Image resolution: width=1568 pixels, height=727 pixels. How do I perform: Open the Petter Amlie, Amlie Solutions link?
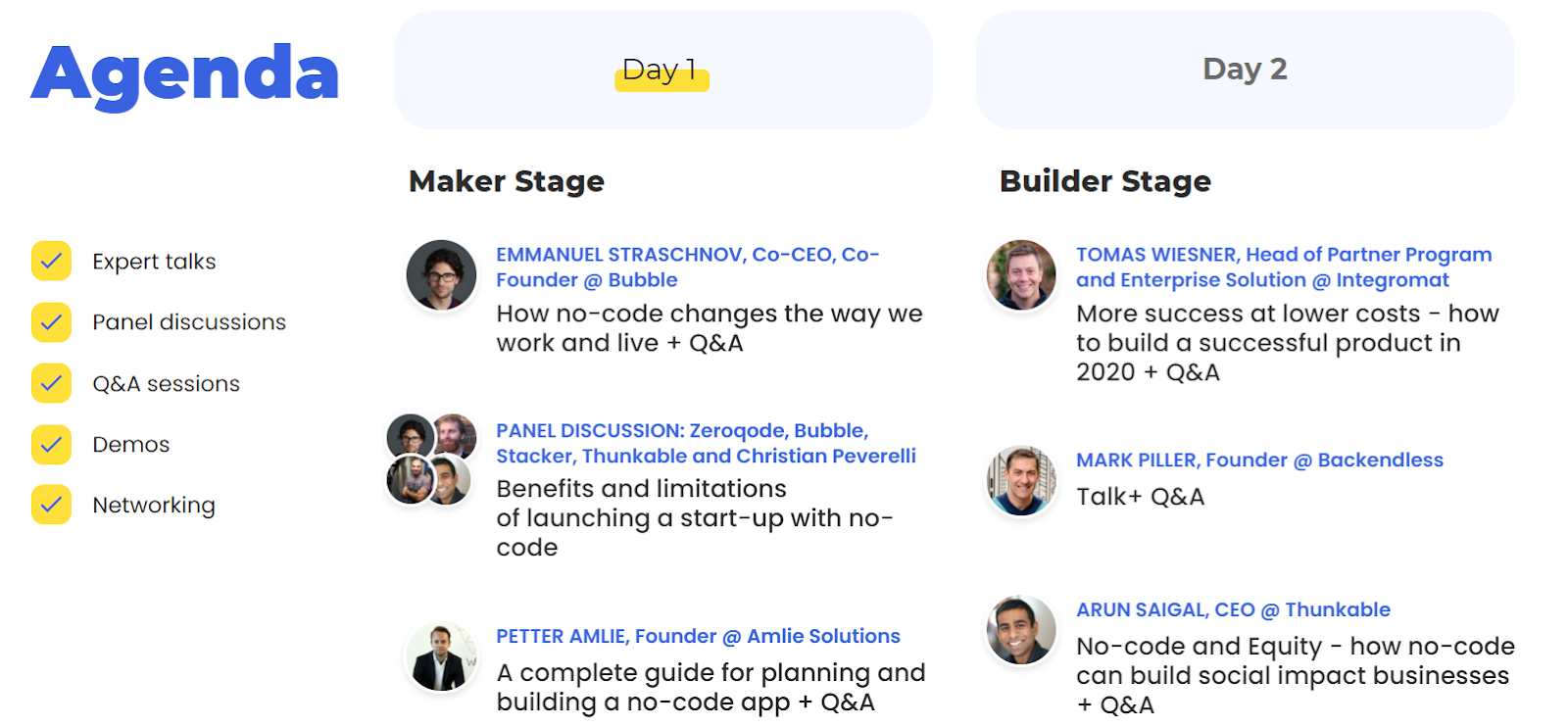coord(698,636)
